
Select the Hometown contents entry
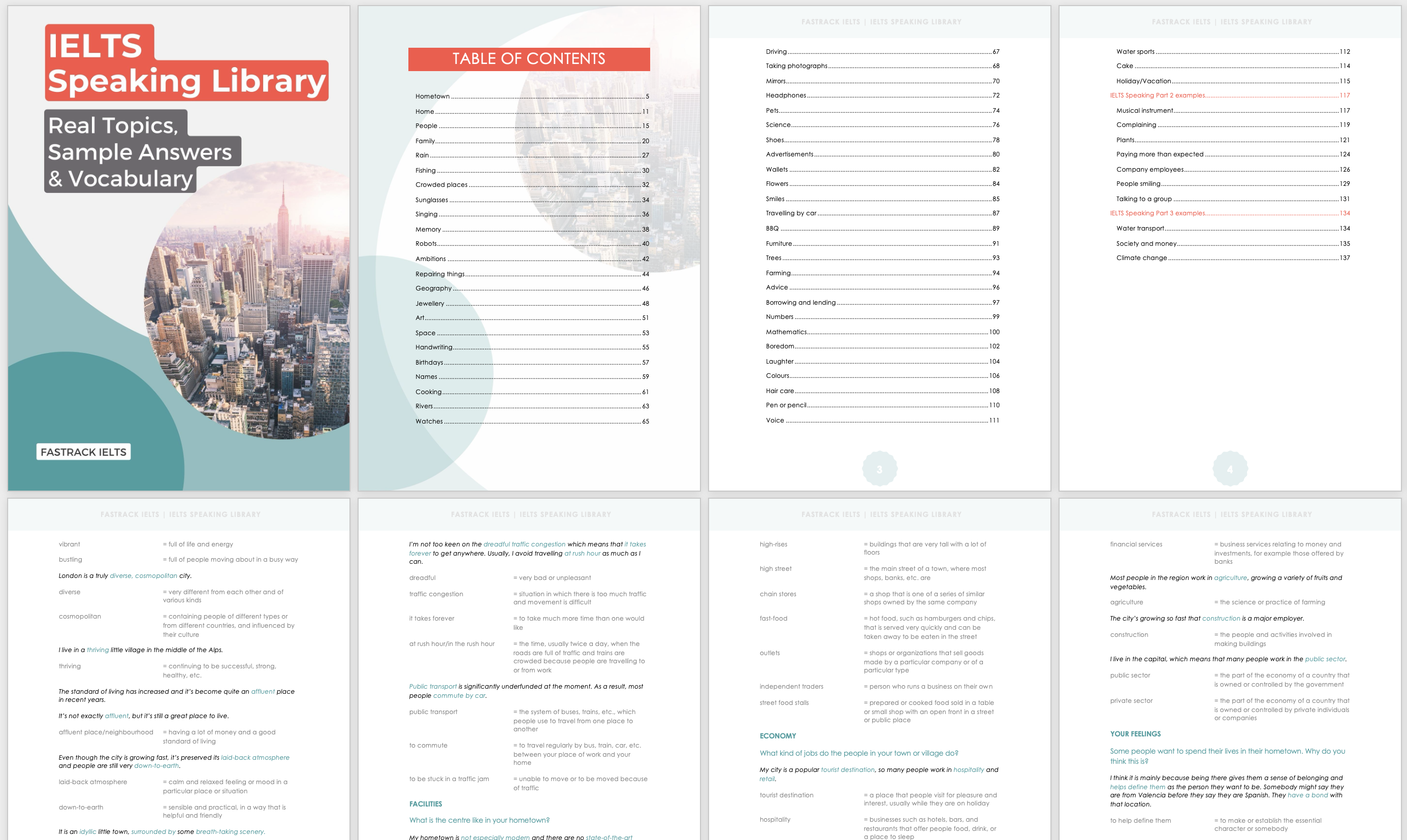[x=532, y=96]
